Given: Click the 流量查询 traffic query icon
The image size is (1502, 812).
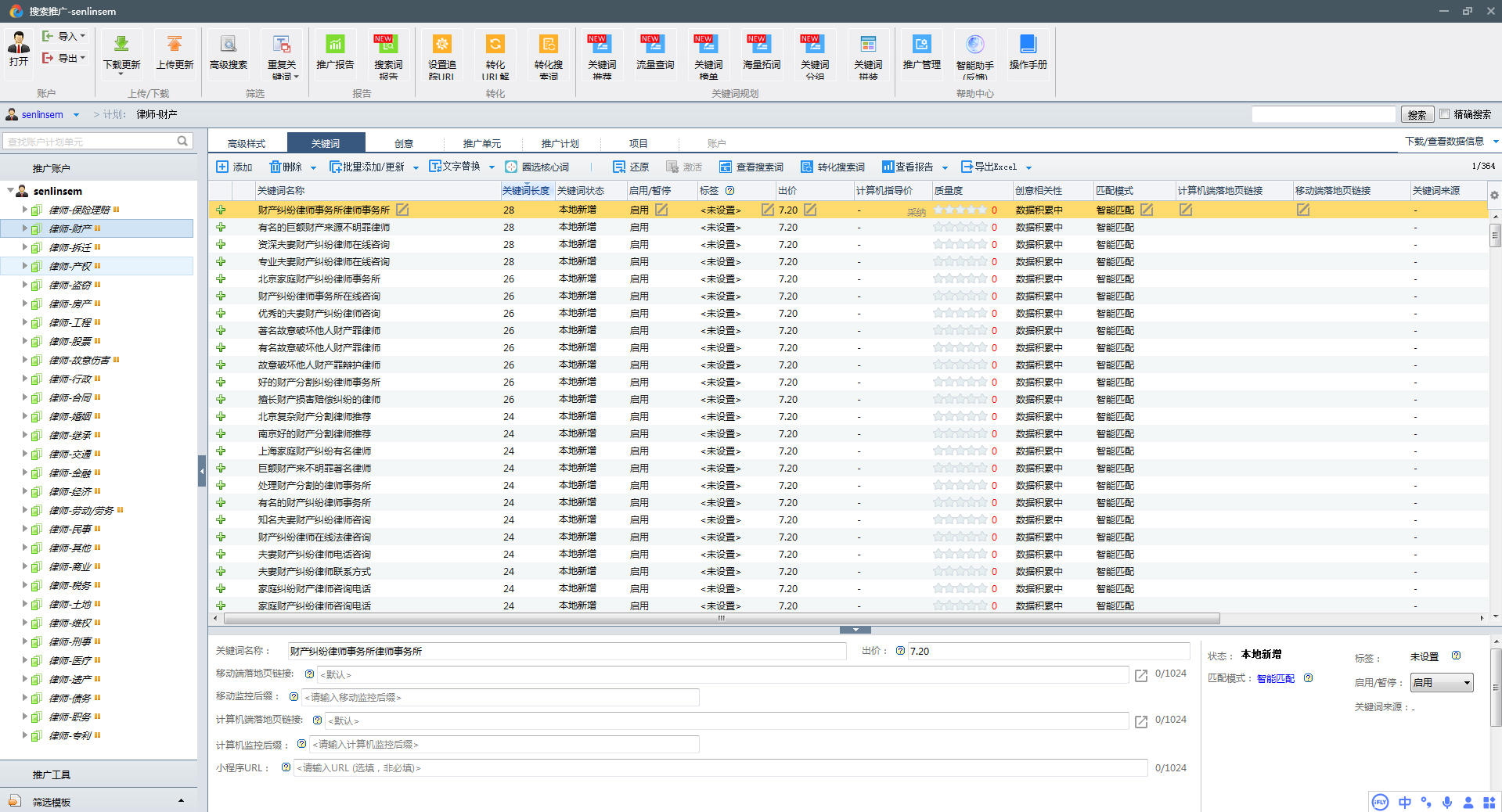Looking at the screenshot, I should 654,45.
